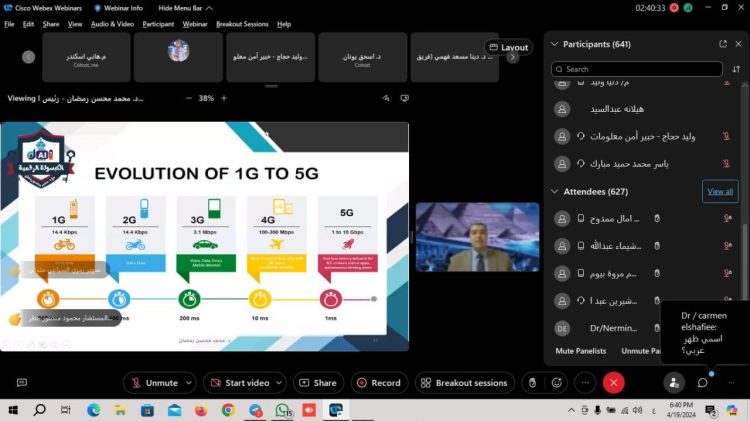Screen dimensions: 750x421
Task: Collapse the Participants (641) section
Action: [554, 44]
